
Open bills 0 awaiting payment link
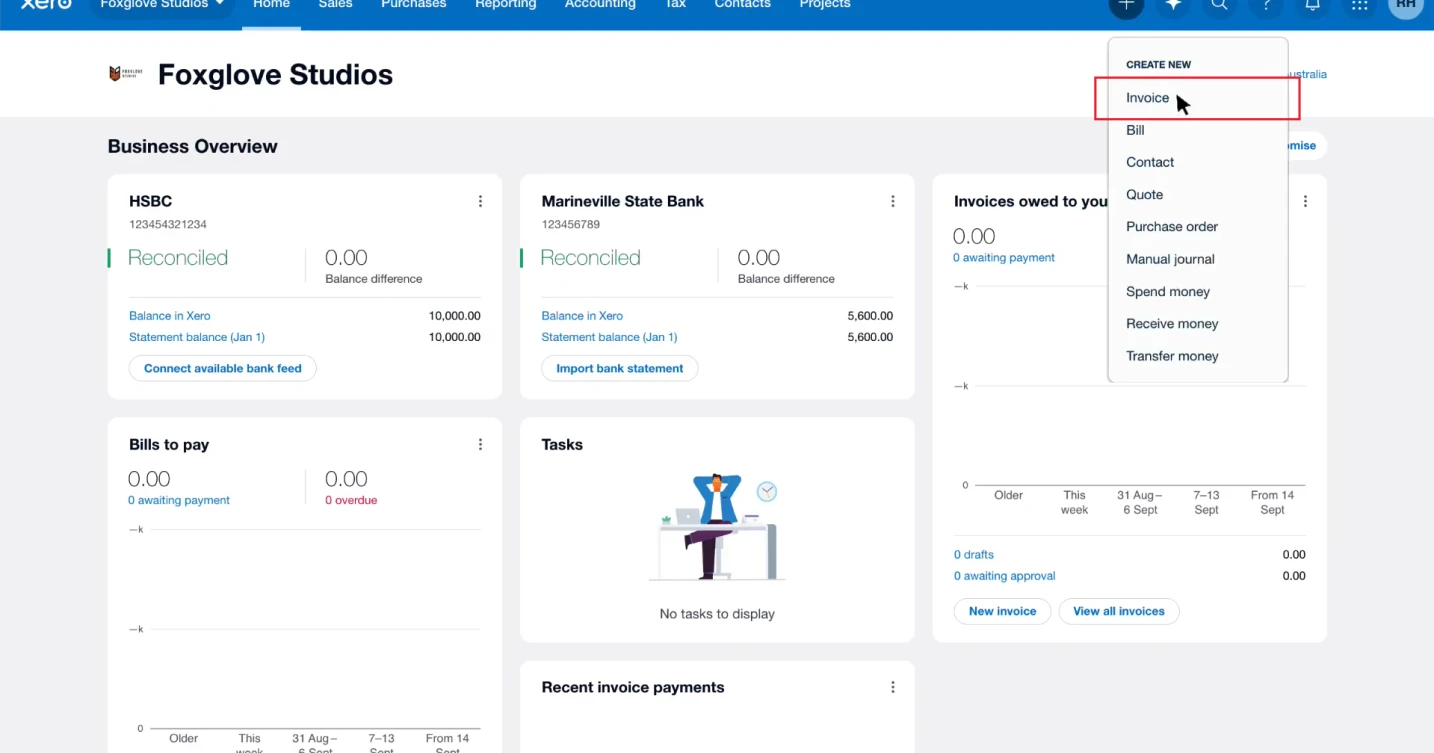point(179,500)
